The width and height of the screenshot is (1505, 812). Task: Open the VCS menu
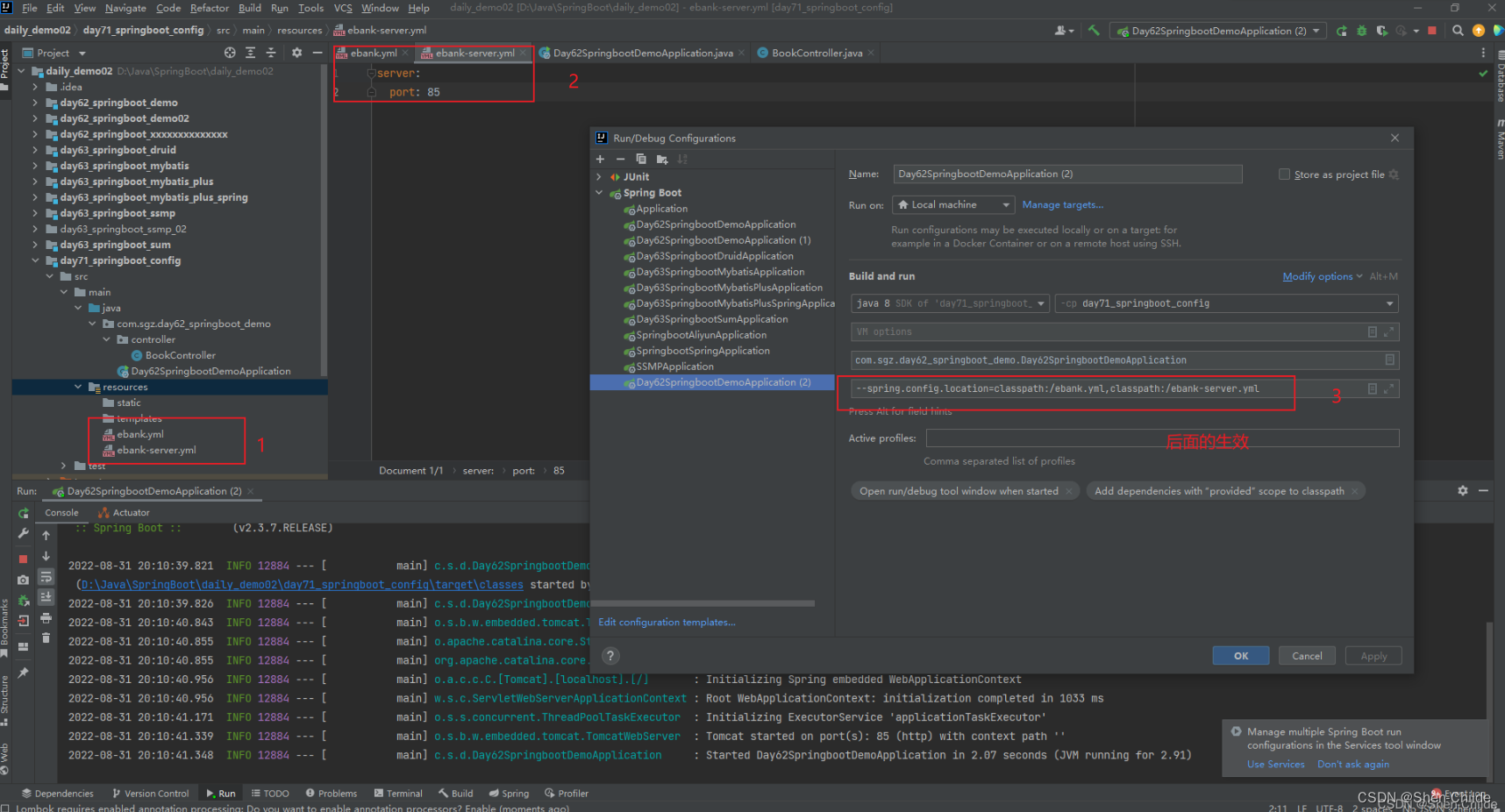tap(343, 8)
